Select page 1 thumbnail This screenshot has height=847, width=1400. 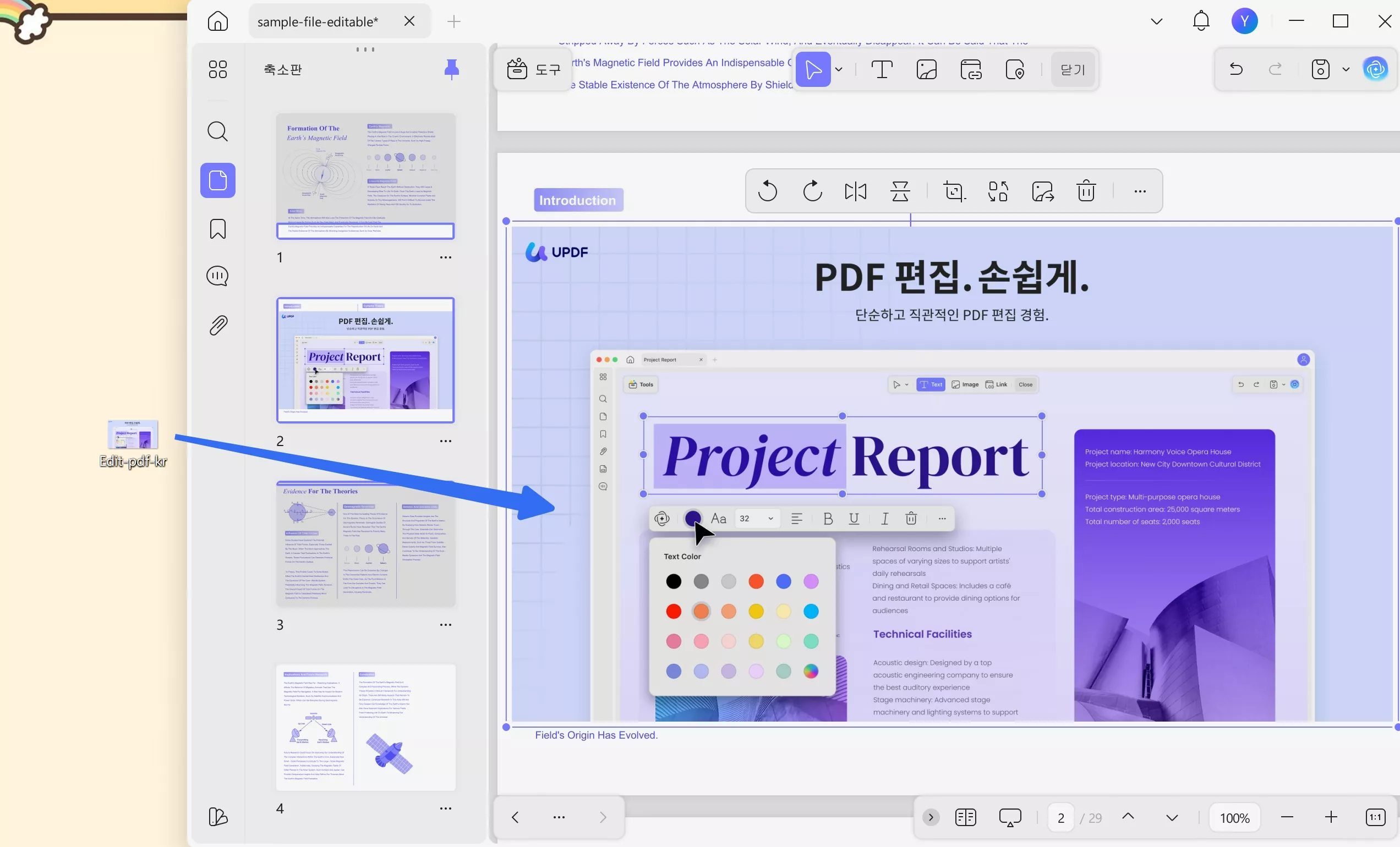[x=365, y=176]
